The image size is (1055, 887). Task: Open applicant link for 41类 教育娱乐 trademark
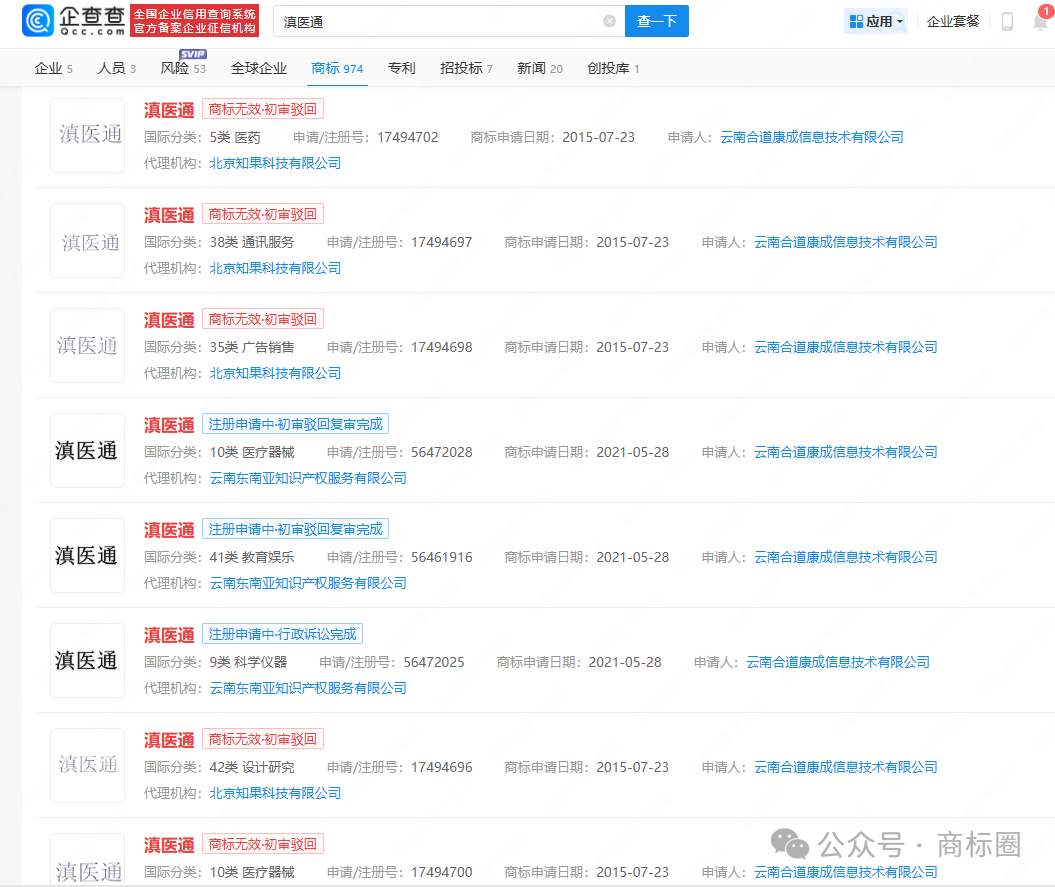coord(846,557)
